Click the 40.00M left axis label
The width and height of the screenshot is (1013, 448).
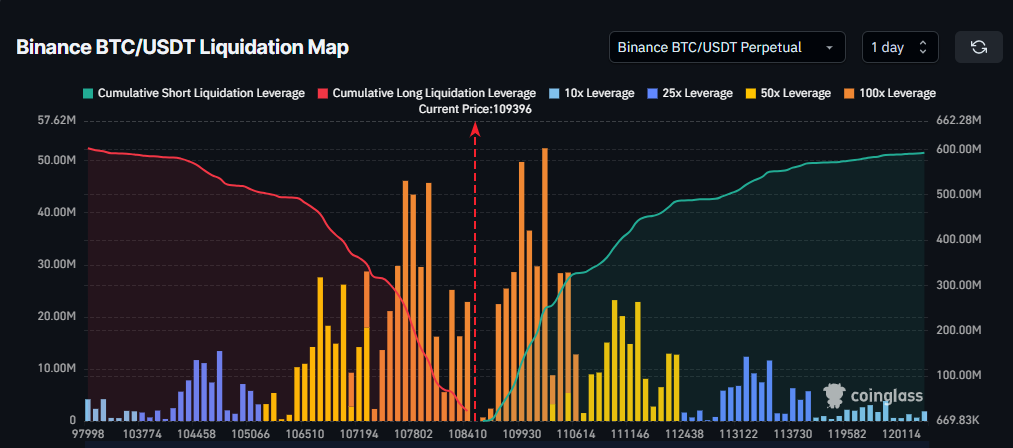click(x=57, y=212)
